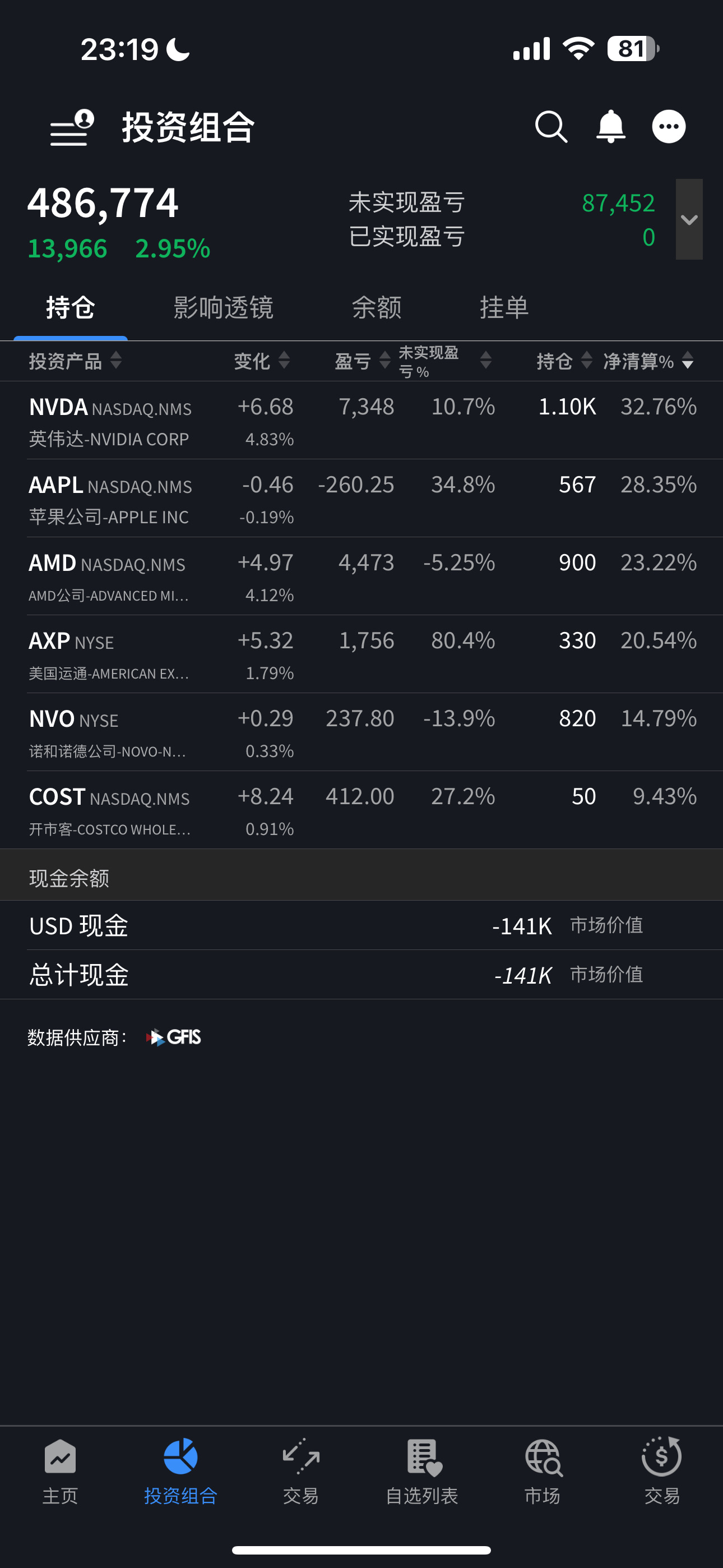This screenshot has height=1568, width=723.
Task: Open the USD 现金 balance row
Action: (361, 925)
